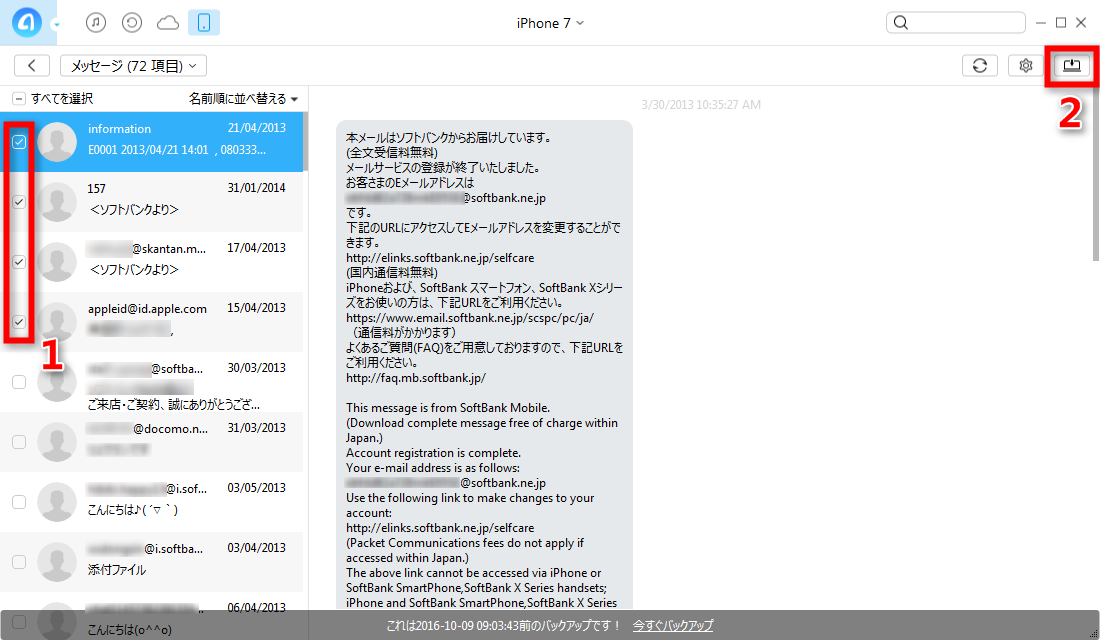Click the email.softbank.ne.jp/scspc/pc/ja URL
The image size is (1100, 640).
tap(469, 318)
